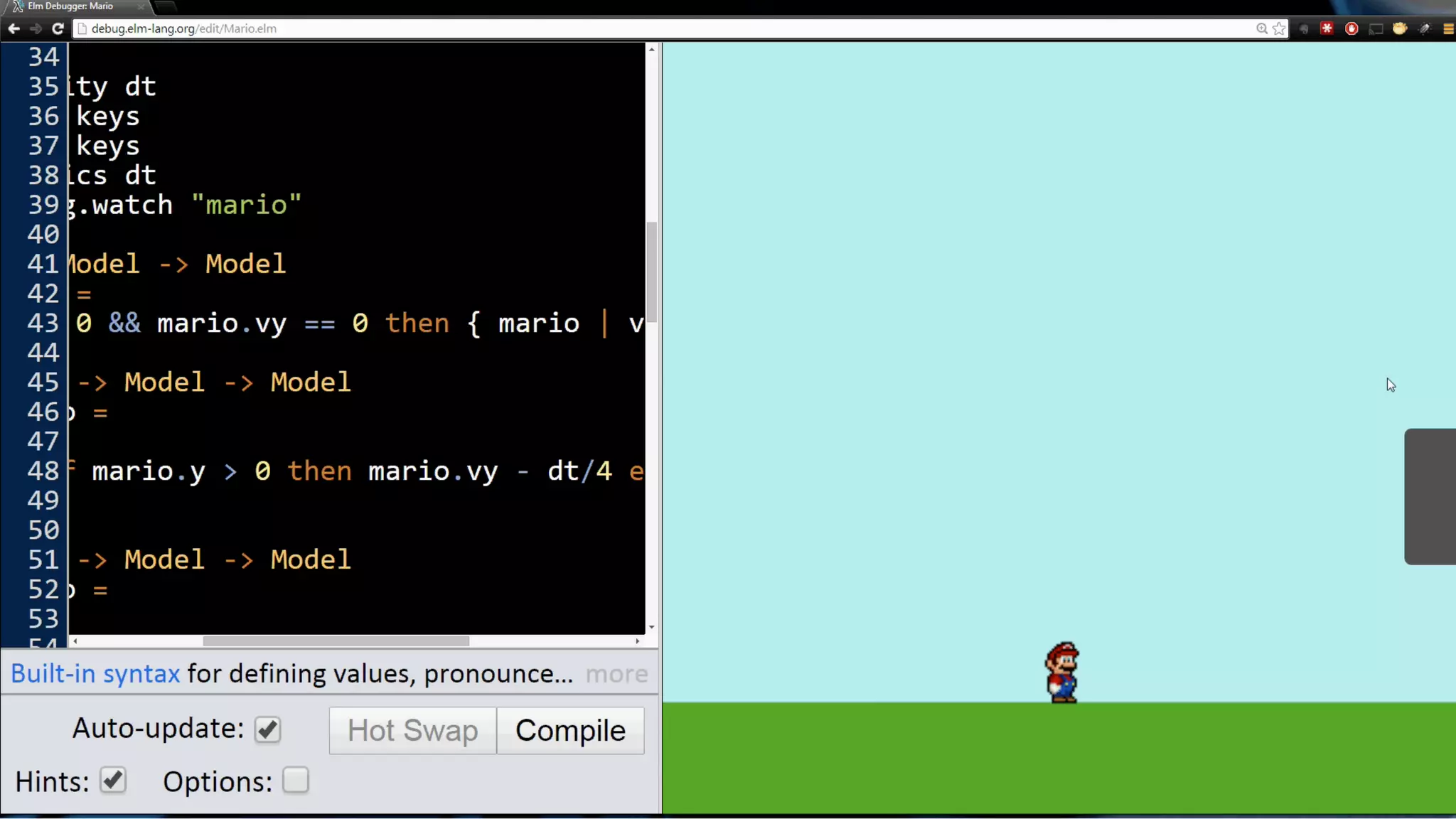Go back to the previous page
Screen dimensions: 1456x819
[14, 28]
